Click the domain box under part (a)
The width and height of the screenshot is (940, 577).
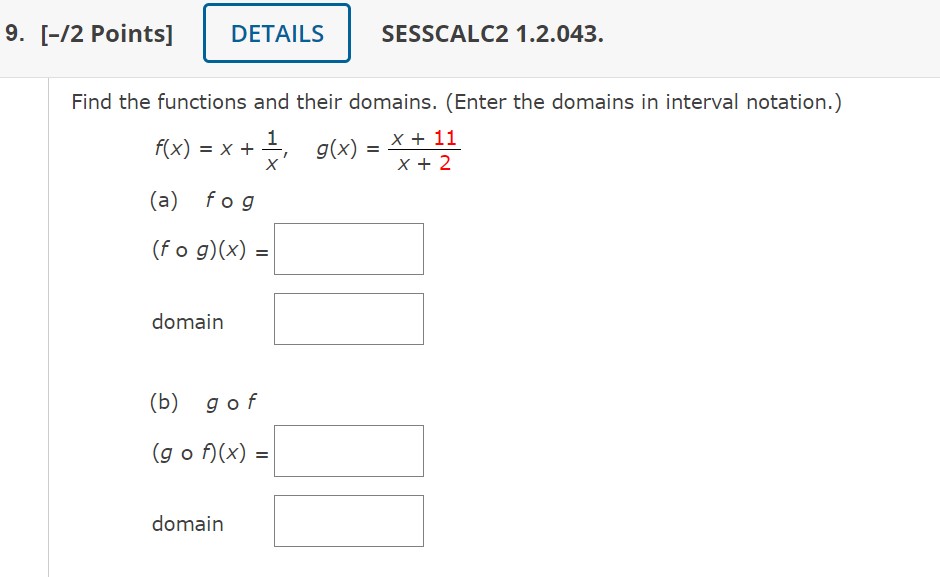[x=348, y=317]
